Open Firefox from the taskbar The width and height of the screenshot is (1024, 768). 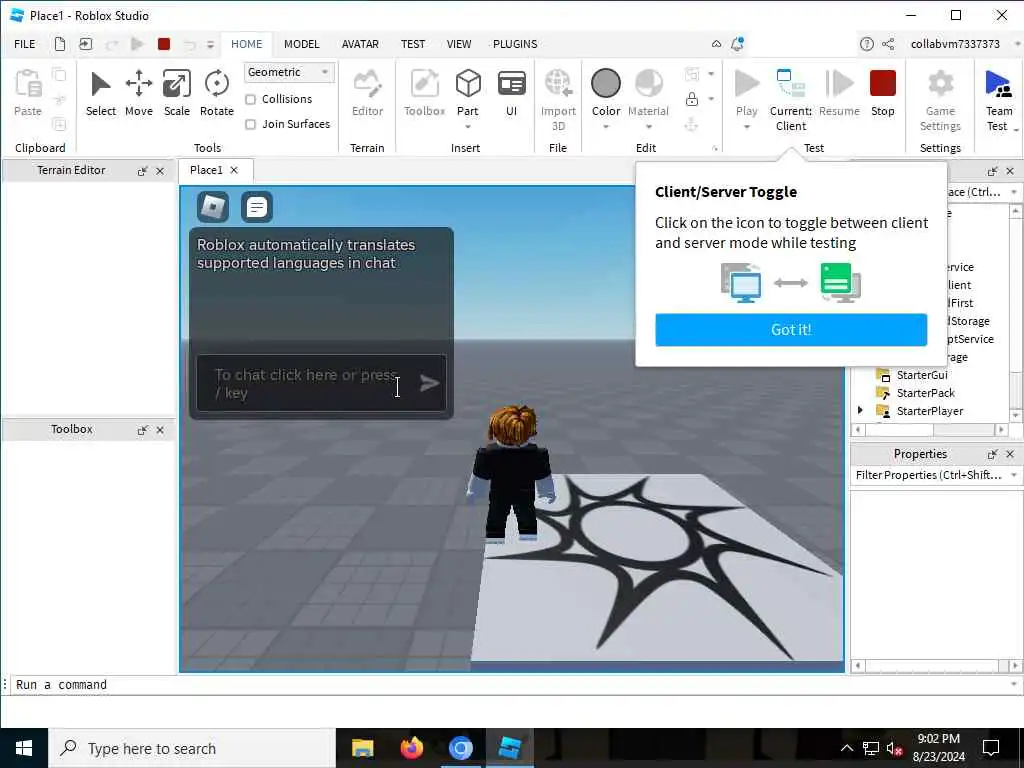click(411, 748)
